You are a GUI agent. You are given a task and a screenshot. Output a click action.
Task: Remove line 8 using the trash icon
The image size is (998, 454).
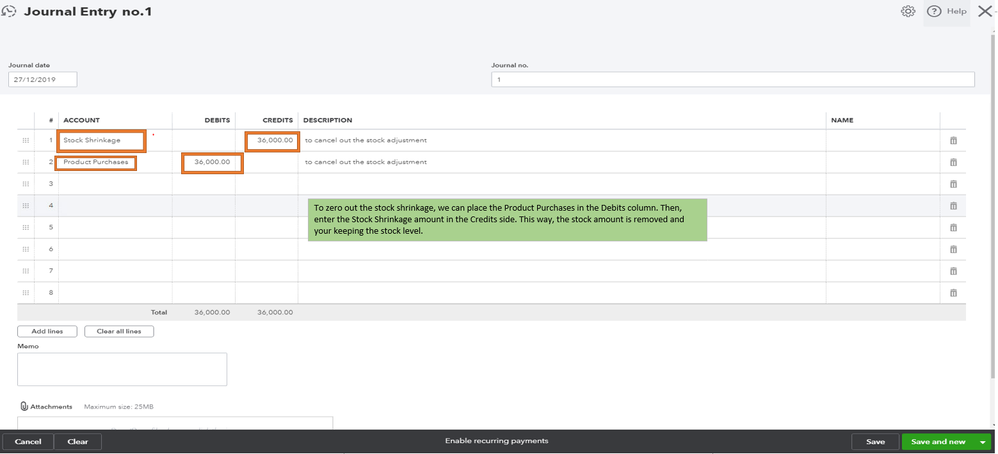pyautogui.click(x=953, y=293)
